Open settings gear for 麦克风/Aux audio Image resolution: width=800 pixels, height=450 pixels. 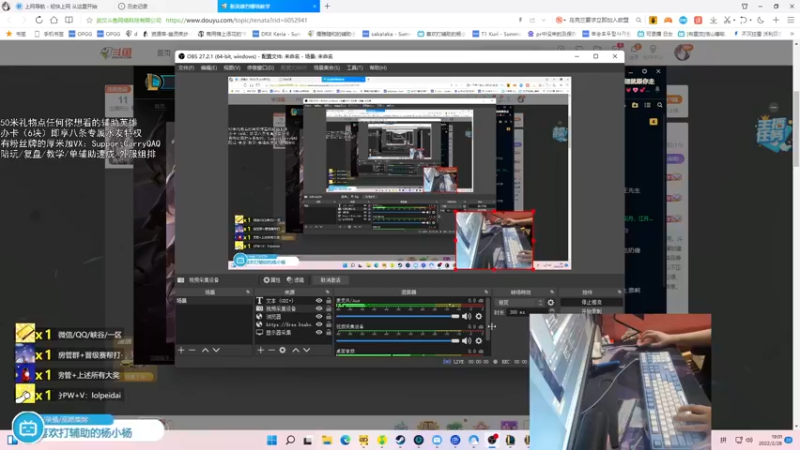(x=479, y=316)
